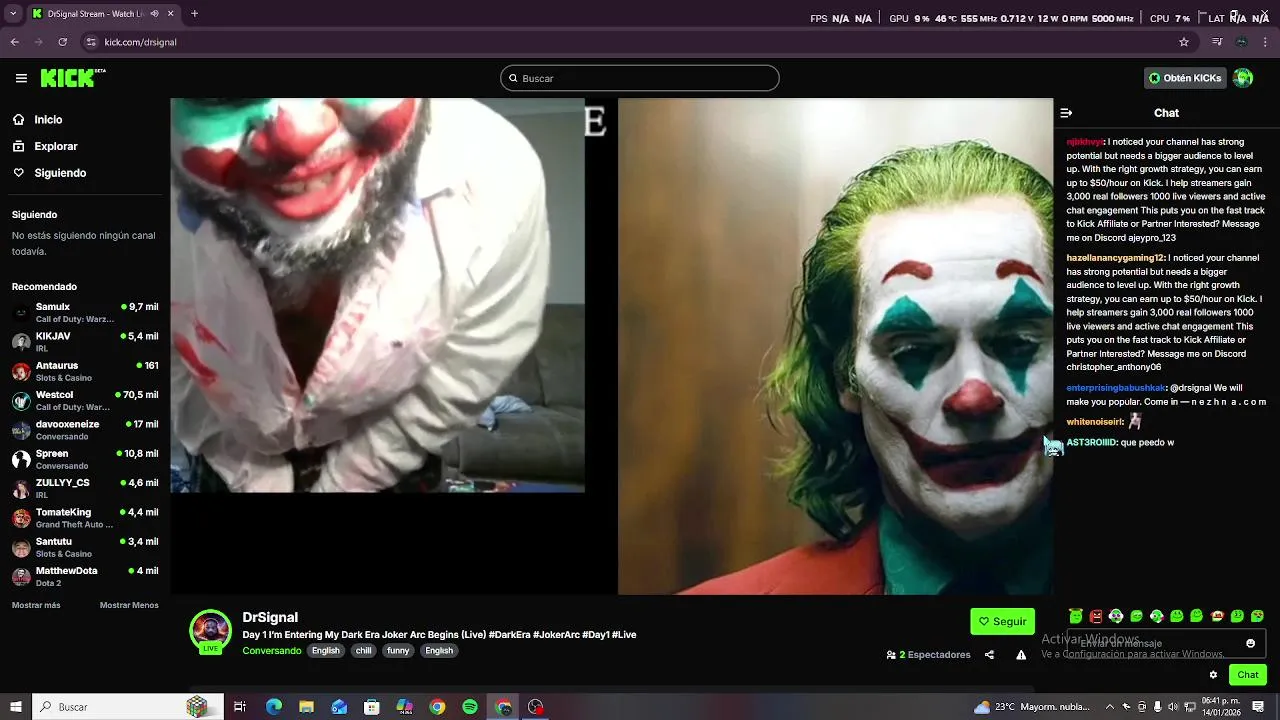Collapse the chat panel arrow icon
Viewport: 1280px width, 720px height.
pos(1066,113)
